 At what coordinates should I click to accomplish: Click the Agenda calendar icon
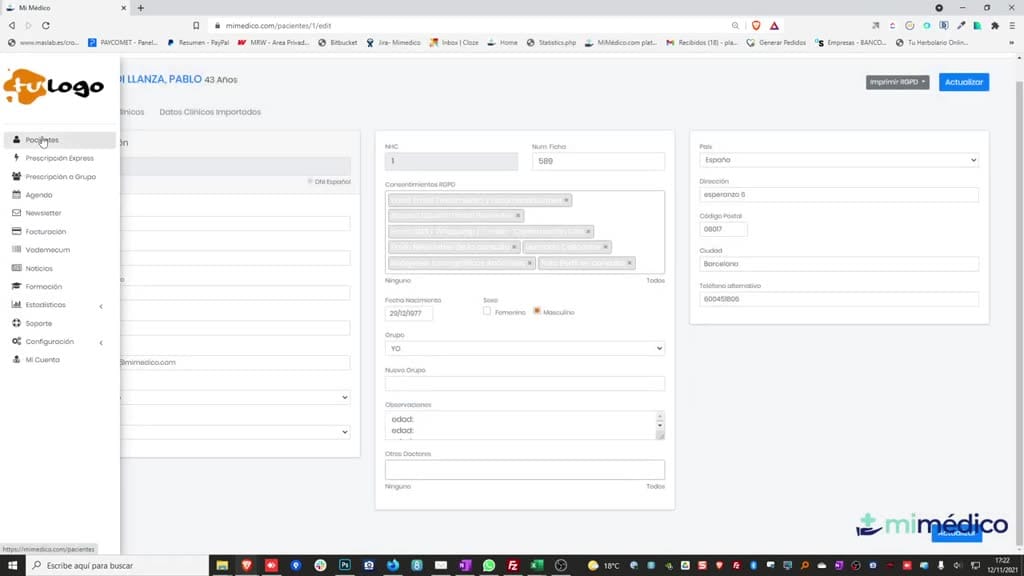click(x=16, y=195)
